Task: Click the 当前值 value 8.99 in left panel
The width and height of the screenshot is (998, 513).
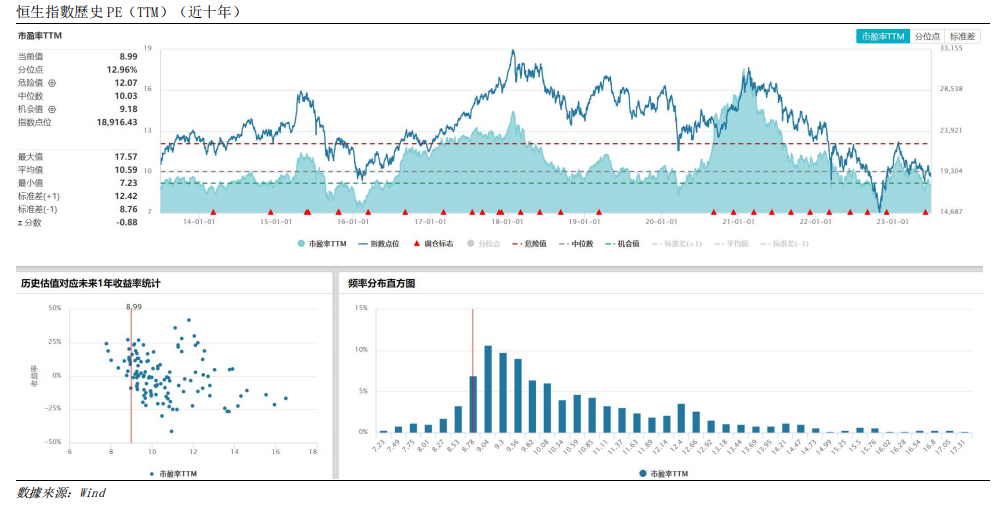Action: 129,57
